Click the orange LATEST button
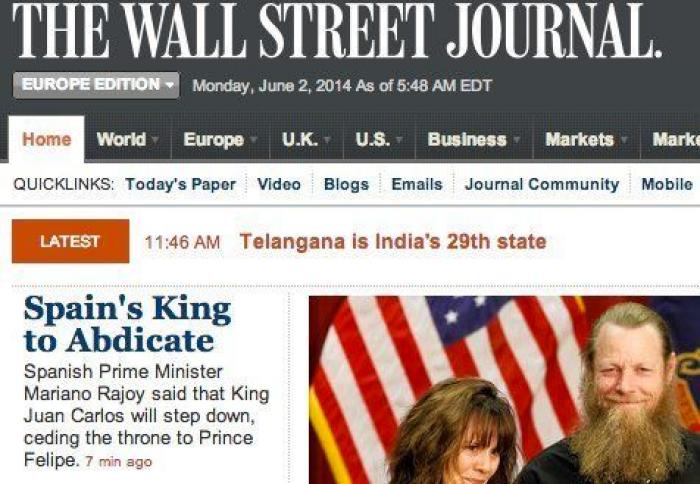This screenshot has width=700, height=484. click(71, 241)
